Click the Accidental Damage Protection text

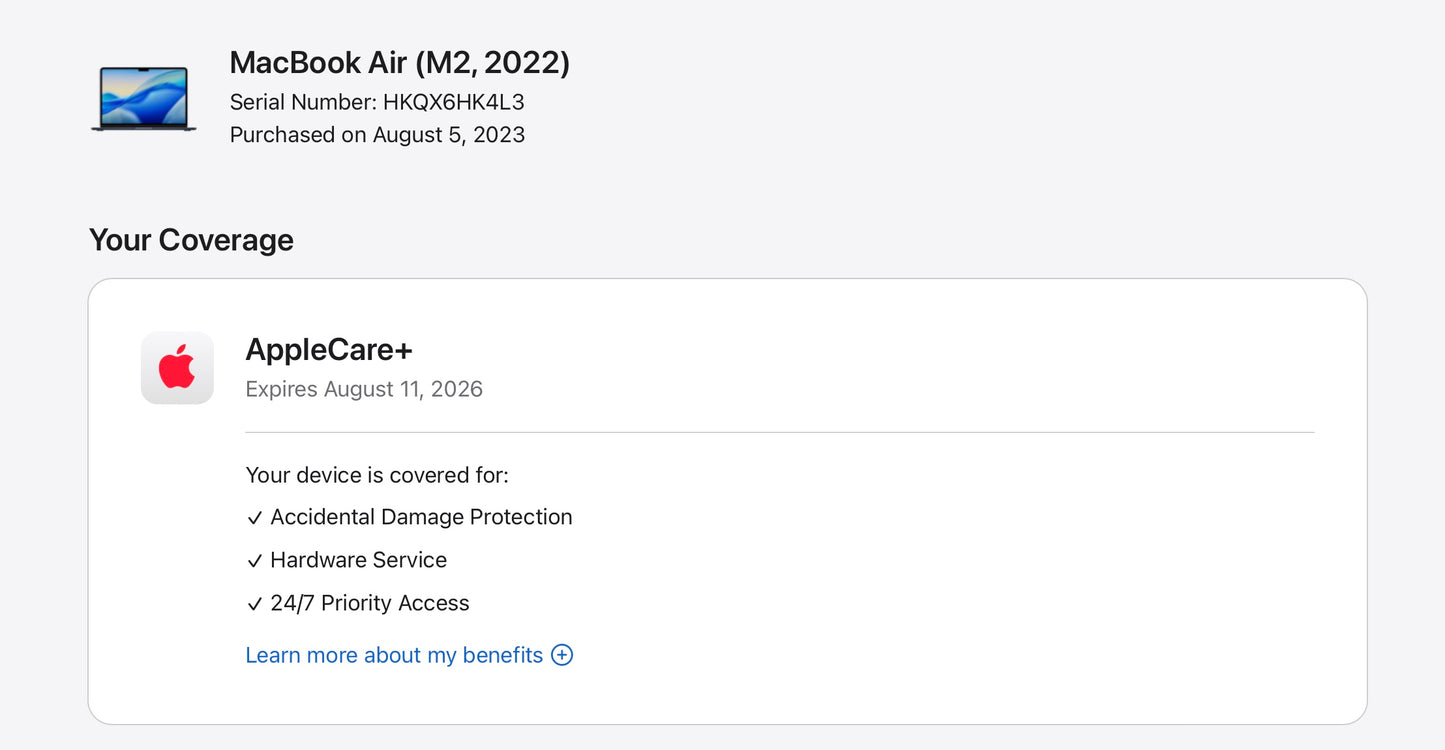421,517
